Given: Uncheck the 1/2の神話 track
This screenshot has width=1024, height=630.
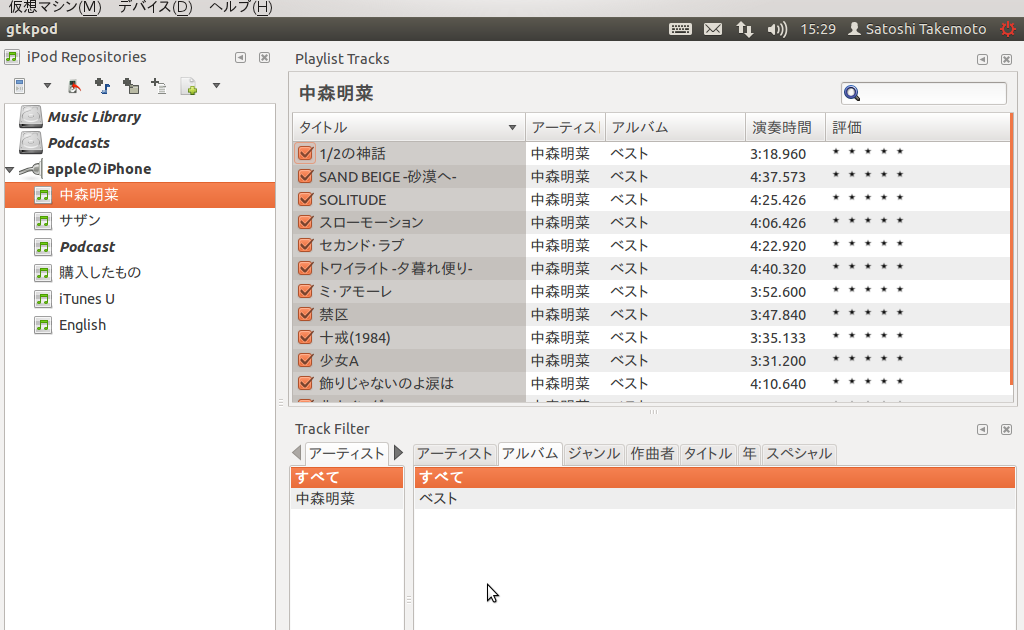Looking at the screenshot, I should click(305, 153).
